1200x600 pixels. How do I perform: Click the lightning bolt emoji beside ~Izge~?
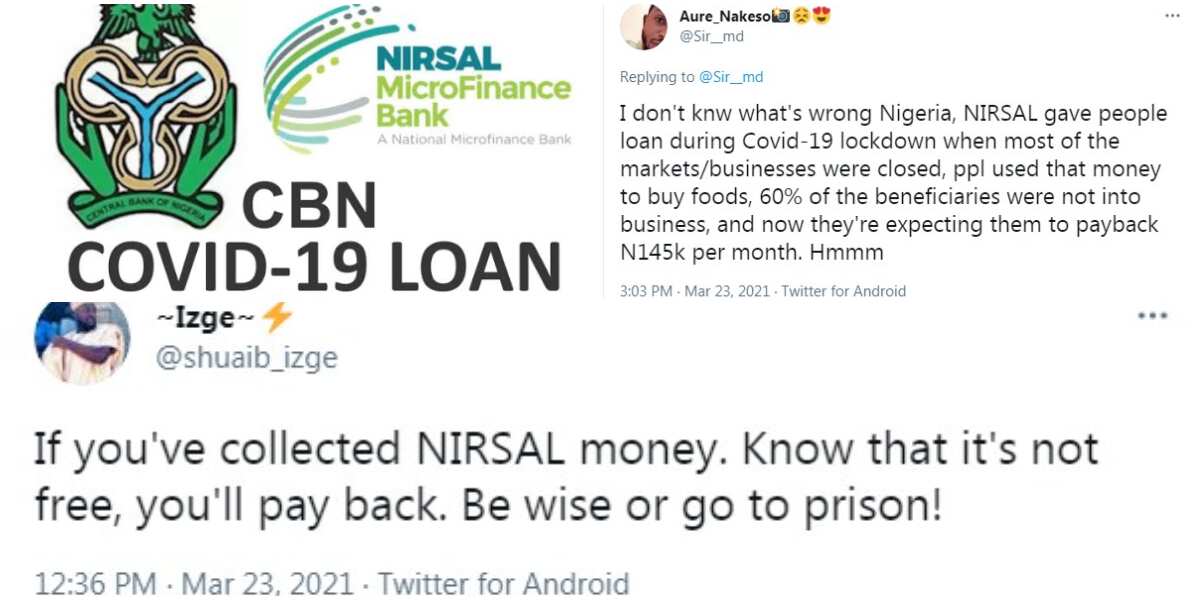click(x=276, y=320)
